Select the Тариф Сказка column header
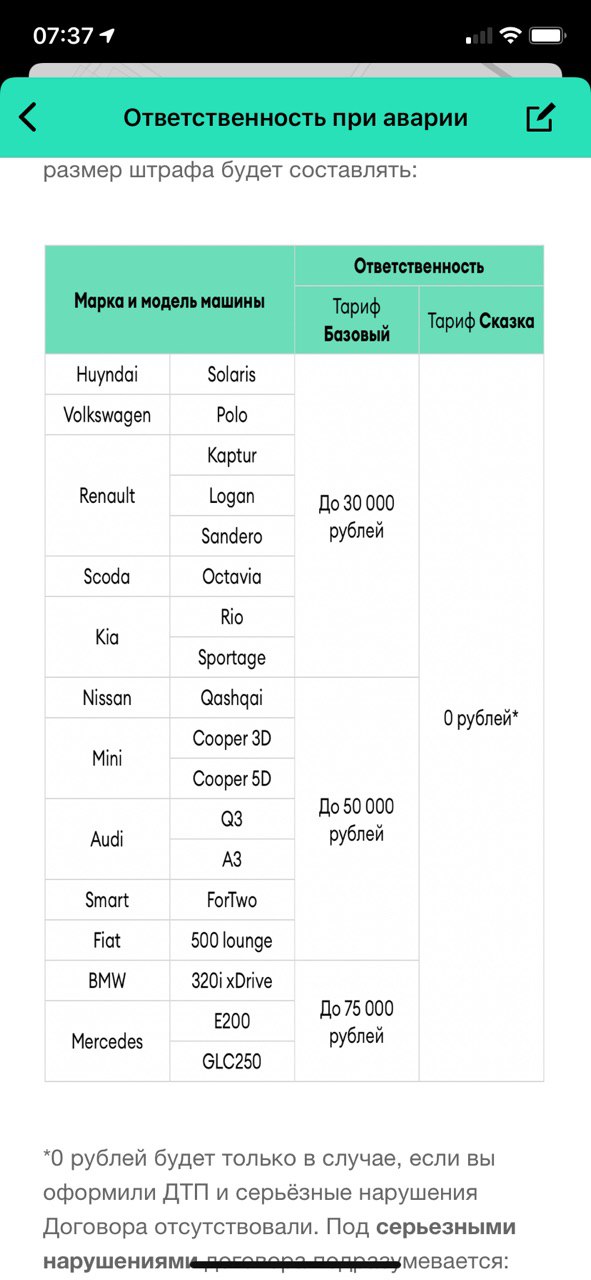 (481, 320)
